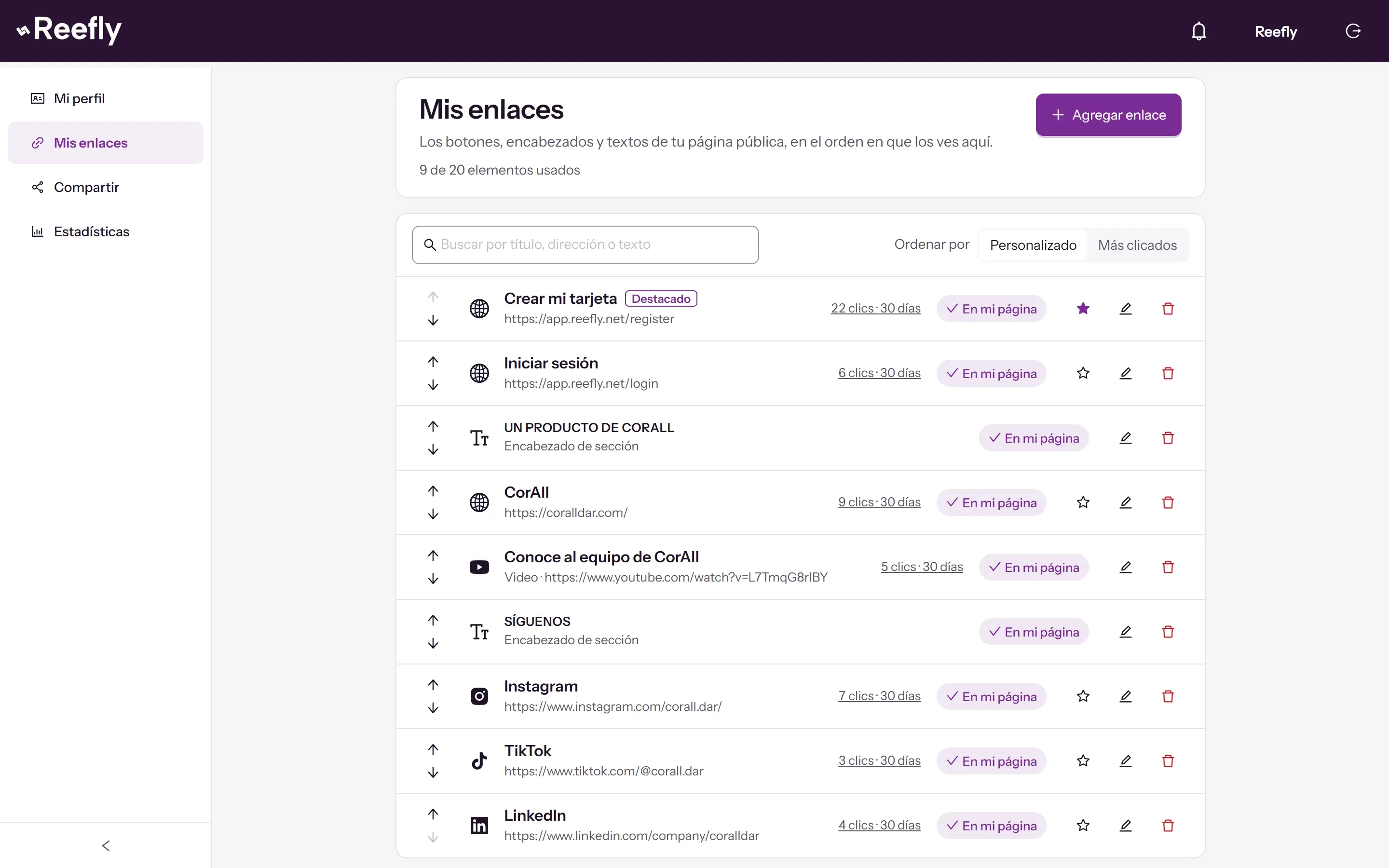Remove the Instagram link with the trash icon
1389x868 pixels.
[x=1168, y=696]
